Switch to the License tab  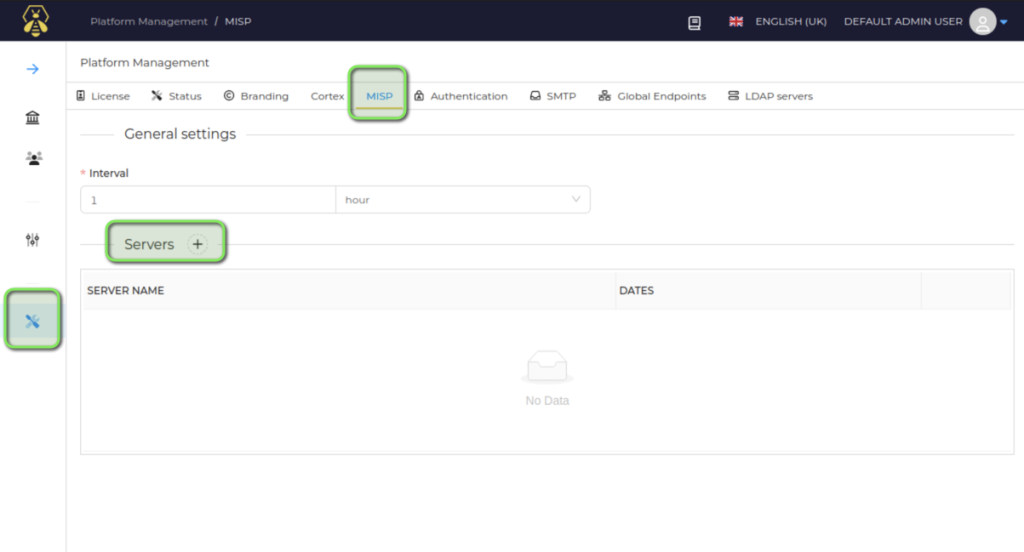(x=103, y=96)
